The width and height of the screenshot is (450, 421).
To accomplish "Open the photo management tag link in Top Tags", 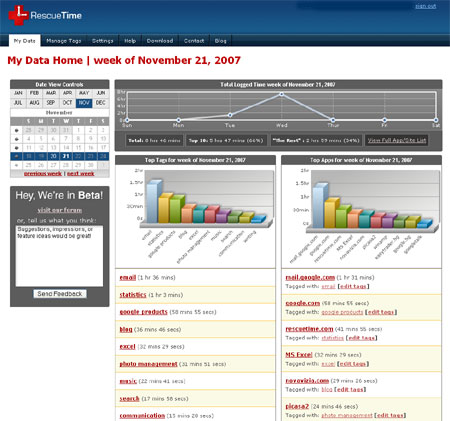I will tap(148, 364).
